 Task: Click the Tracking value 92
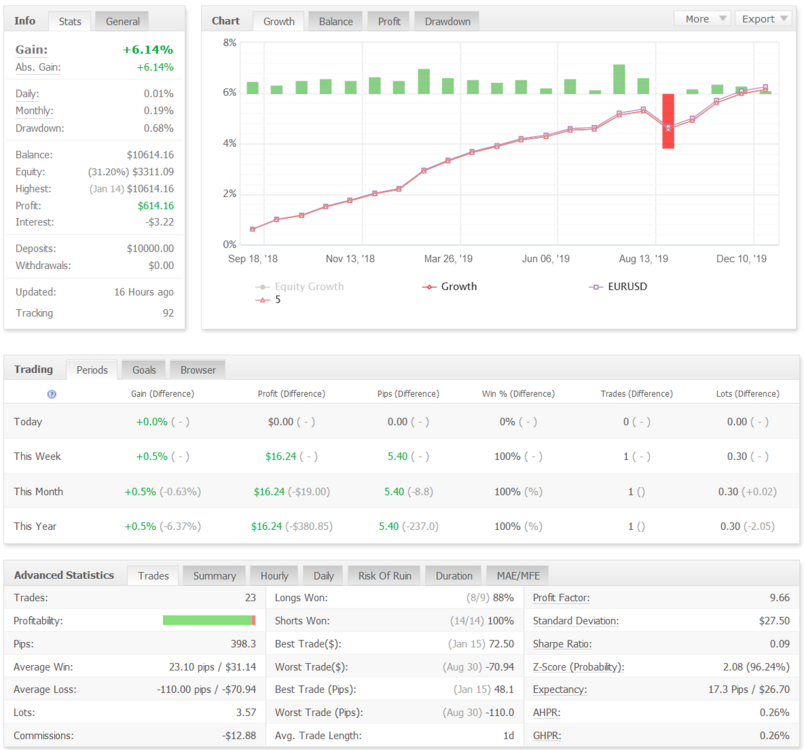[168, 313]
